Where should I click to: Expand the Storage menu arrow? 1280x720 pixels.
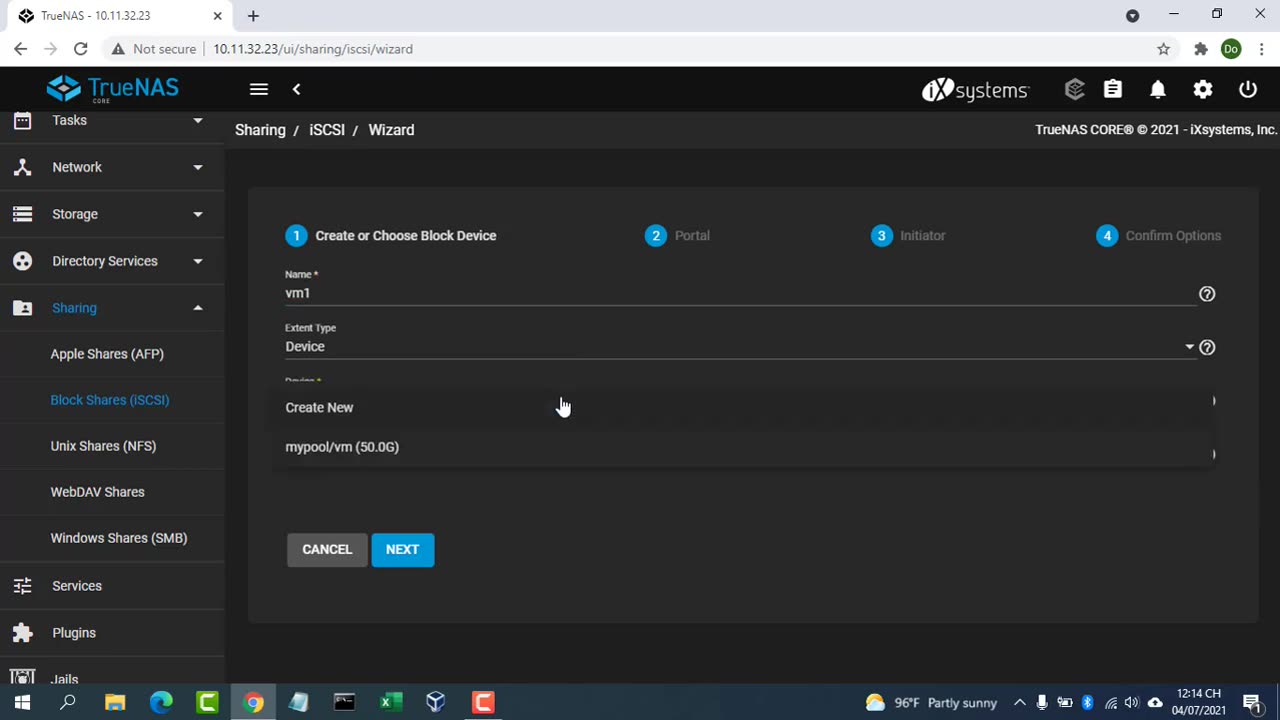(198, 214)
